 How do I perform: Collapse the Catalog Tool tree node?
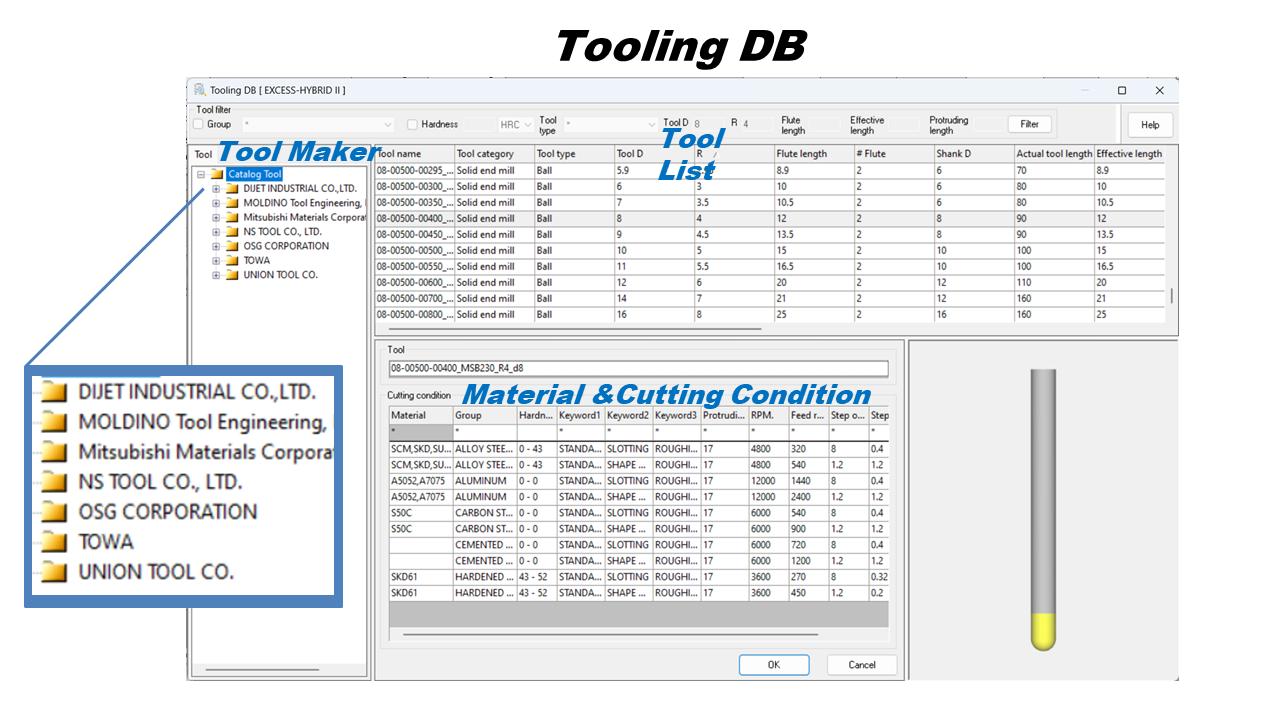202,174
